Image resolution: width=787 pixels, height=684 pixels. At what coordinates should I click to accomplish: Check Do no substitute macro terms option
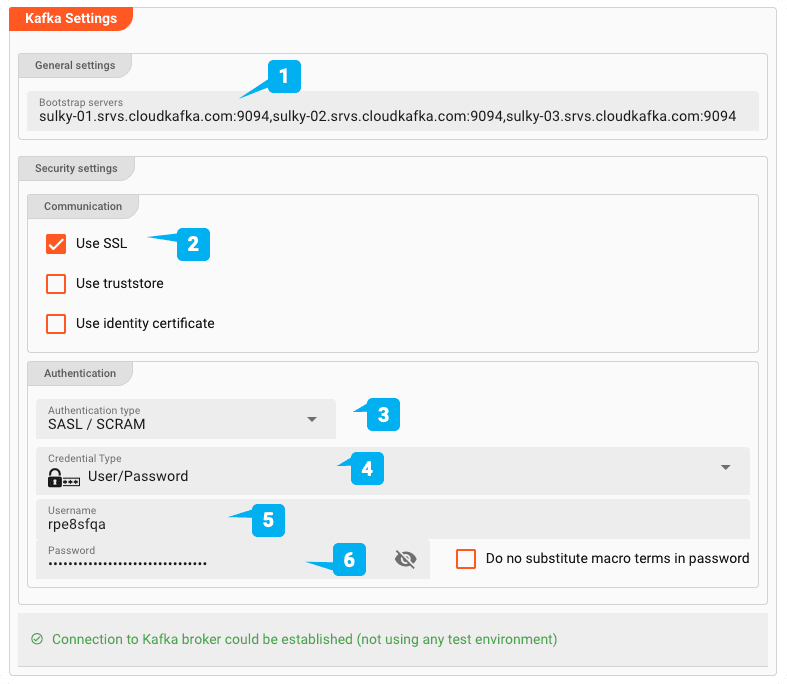click(x=466, y=559)
